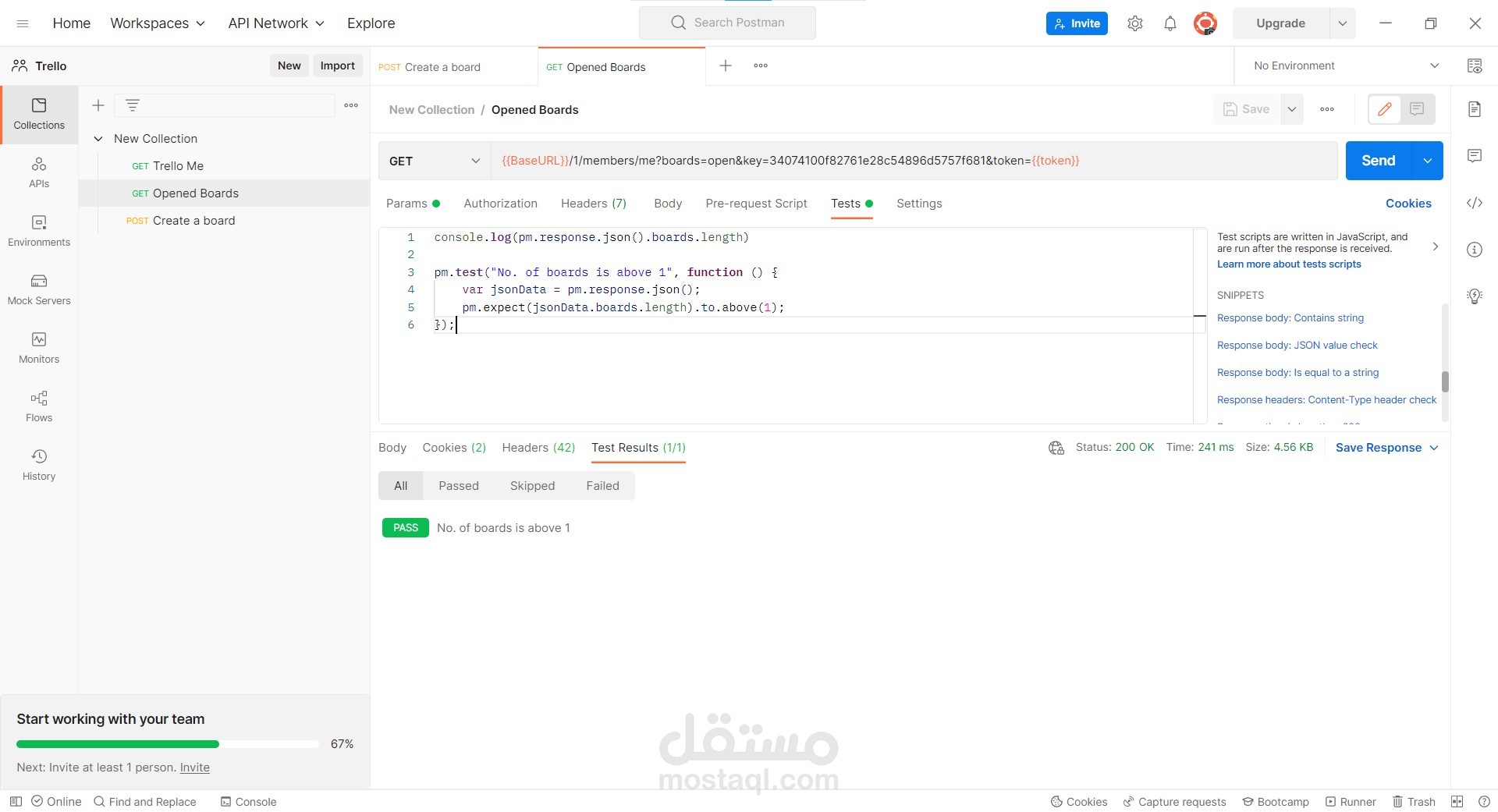Switch to the Headers (7) request tab
The height and width of the screenshot is (812, 1498).
pos(594,204)
